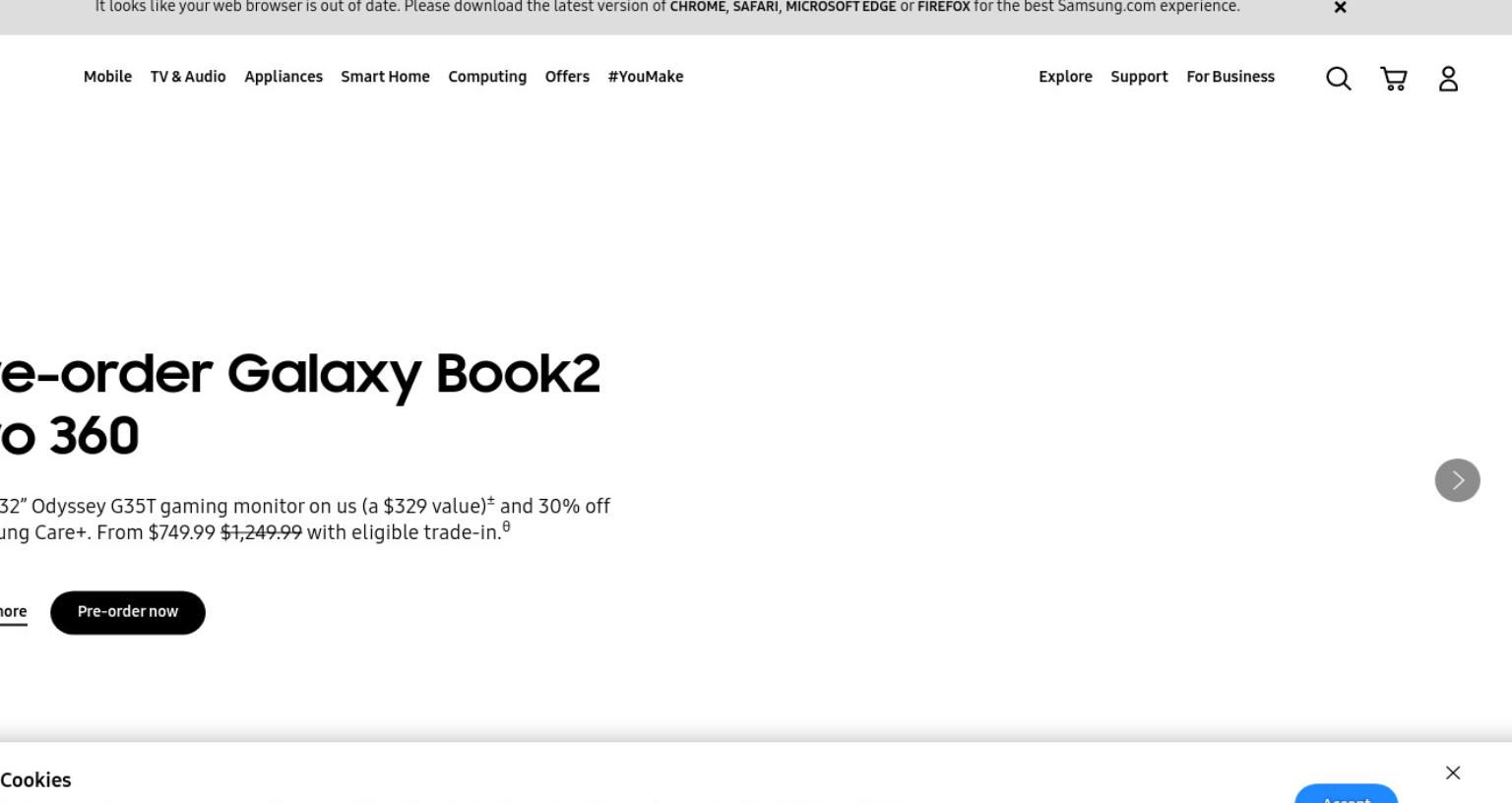Screen dimensions: 1512x803
Task: Open the Mobile menu
Action: [x=107, y=77]
